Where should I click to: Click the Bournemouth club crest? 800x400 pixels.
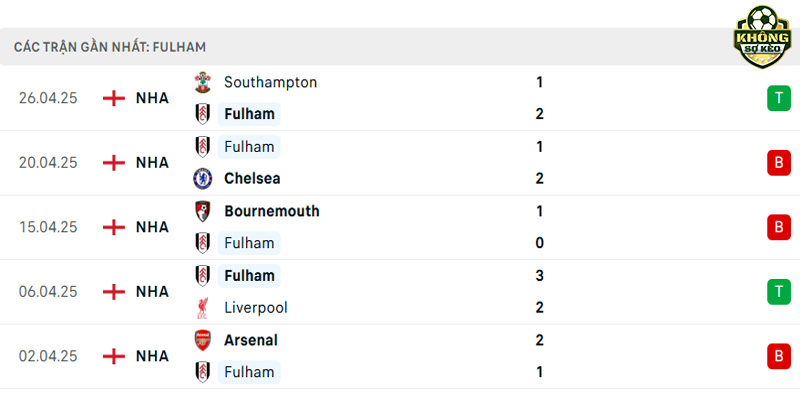[x=203, y=211]
